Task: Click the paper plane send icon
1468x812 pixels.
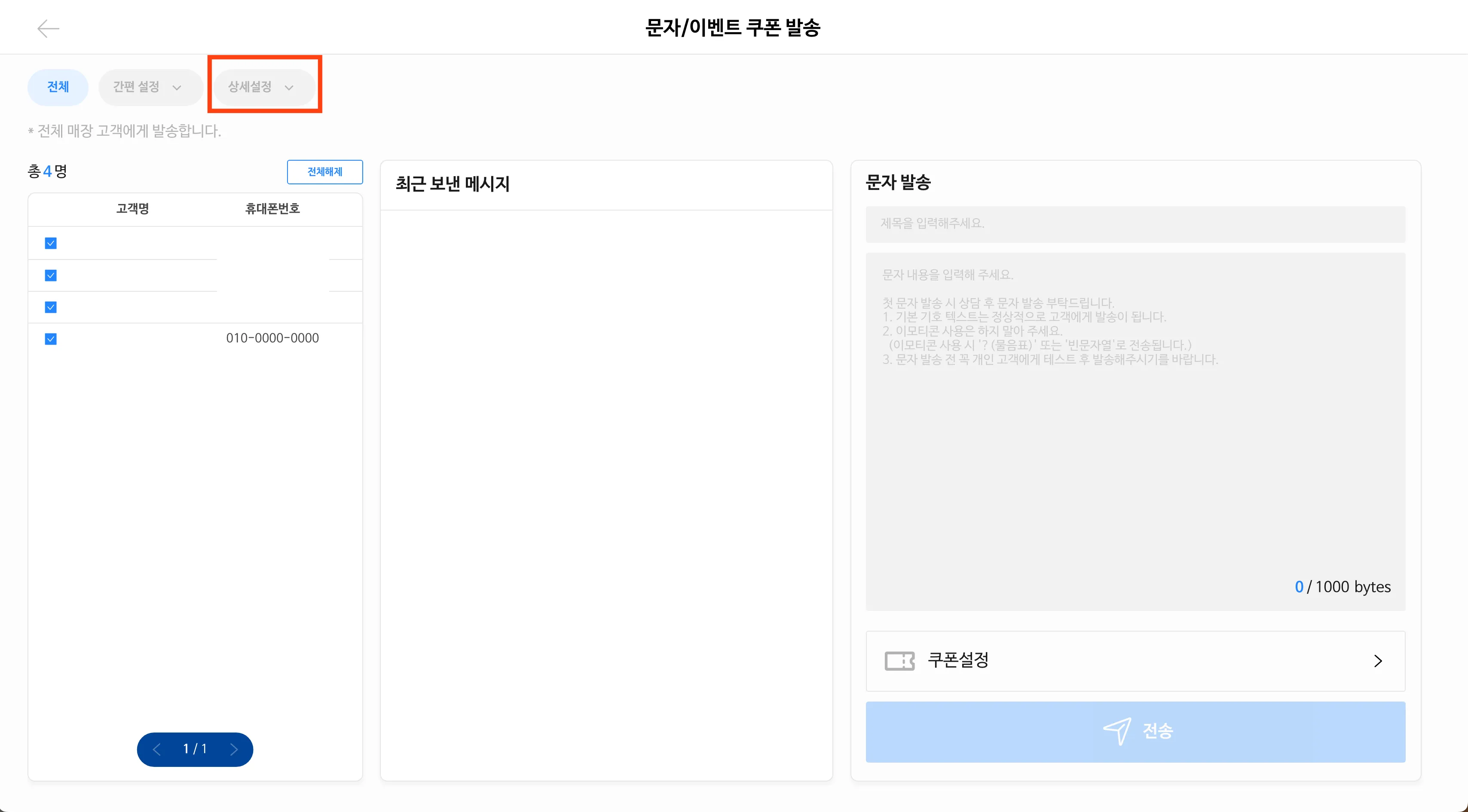Action: (1117, 730)
